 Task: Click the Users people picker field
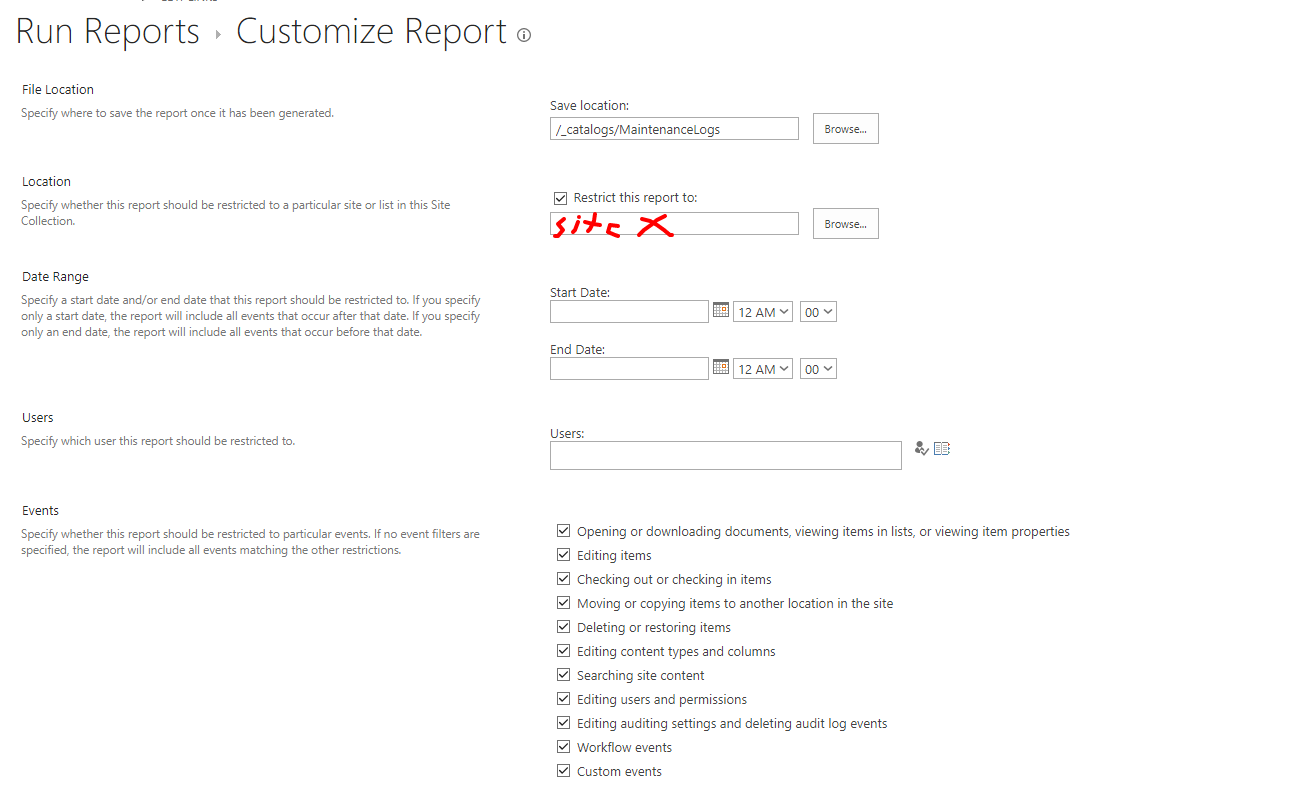pyautogui.click(x=726, y=455)
